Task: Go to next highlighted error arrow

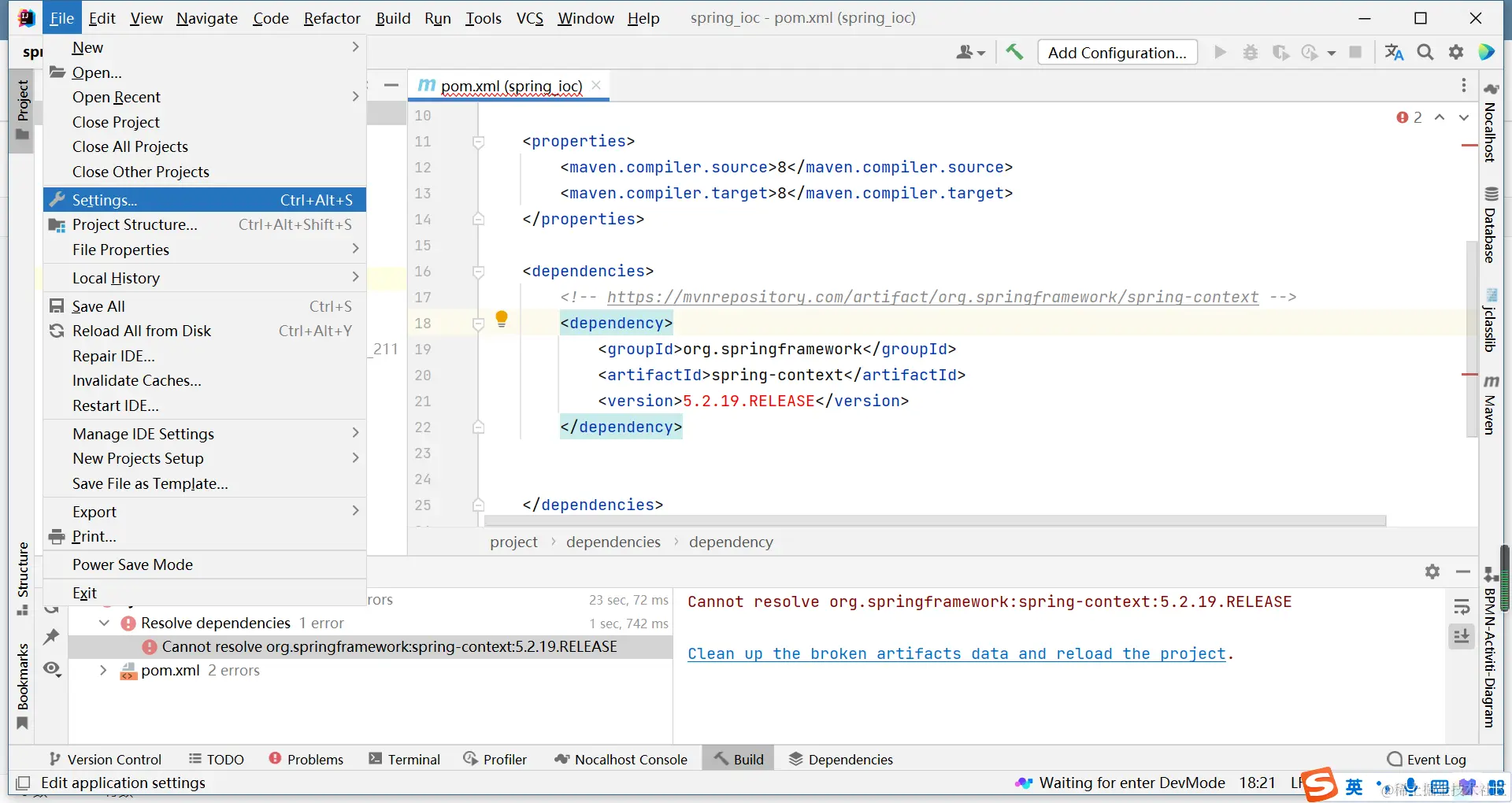Action: 1464,117
